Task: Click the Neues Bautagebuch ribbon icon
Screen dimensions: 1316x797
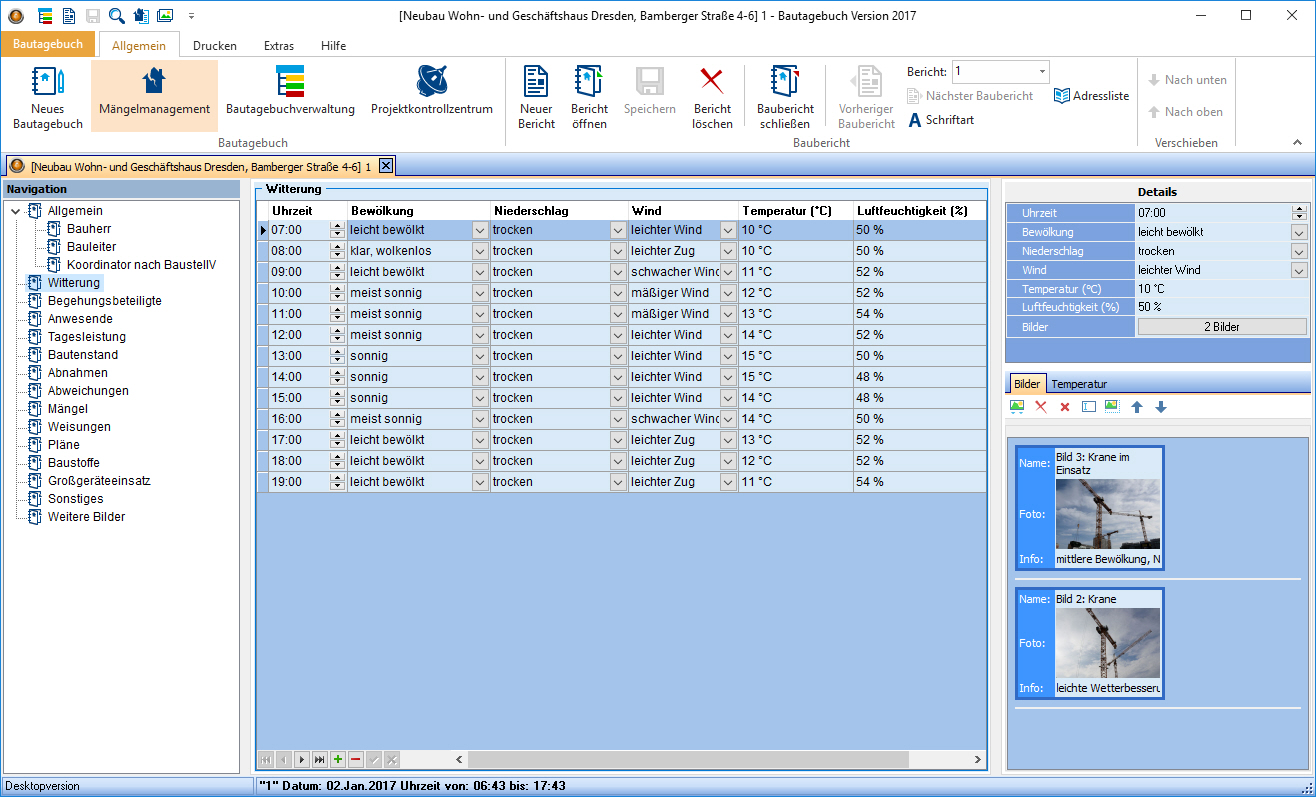Action: pyautogui.click(x=48, y=97)
